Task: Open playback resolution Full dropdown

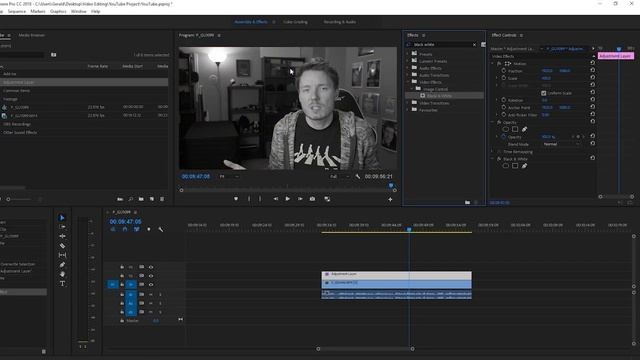Action: 340,176
